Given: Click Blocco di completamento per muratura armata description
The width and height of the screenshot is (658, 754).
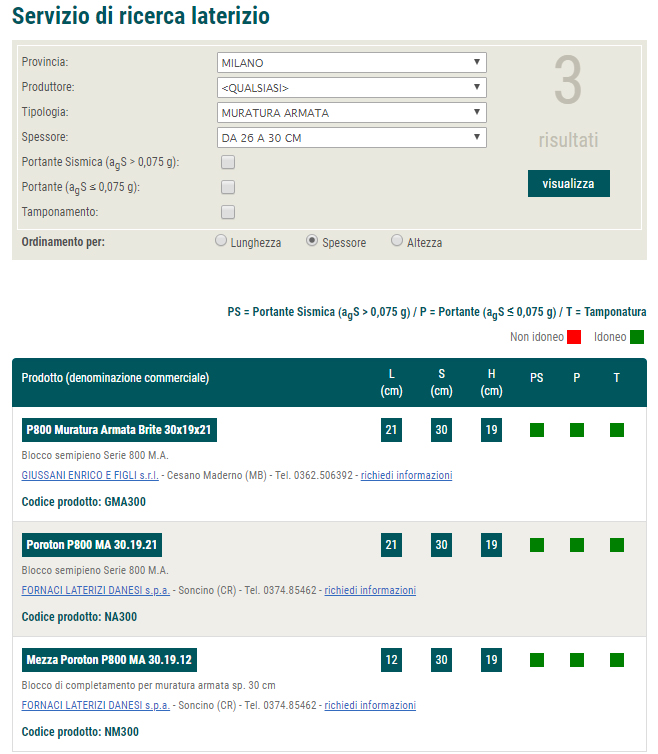Looking at the screenshot, I should (149, 685).
